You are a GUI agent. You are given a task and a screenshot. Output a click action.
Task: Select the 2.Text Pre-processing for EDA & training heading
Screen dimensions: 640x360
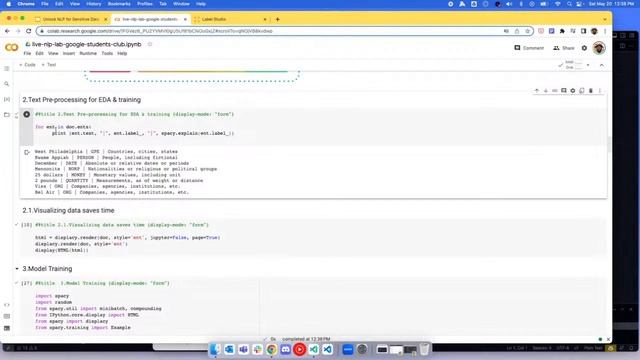[x=82, y=100]
